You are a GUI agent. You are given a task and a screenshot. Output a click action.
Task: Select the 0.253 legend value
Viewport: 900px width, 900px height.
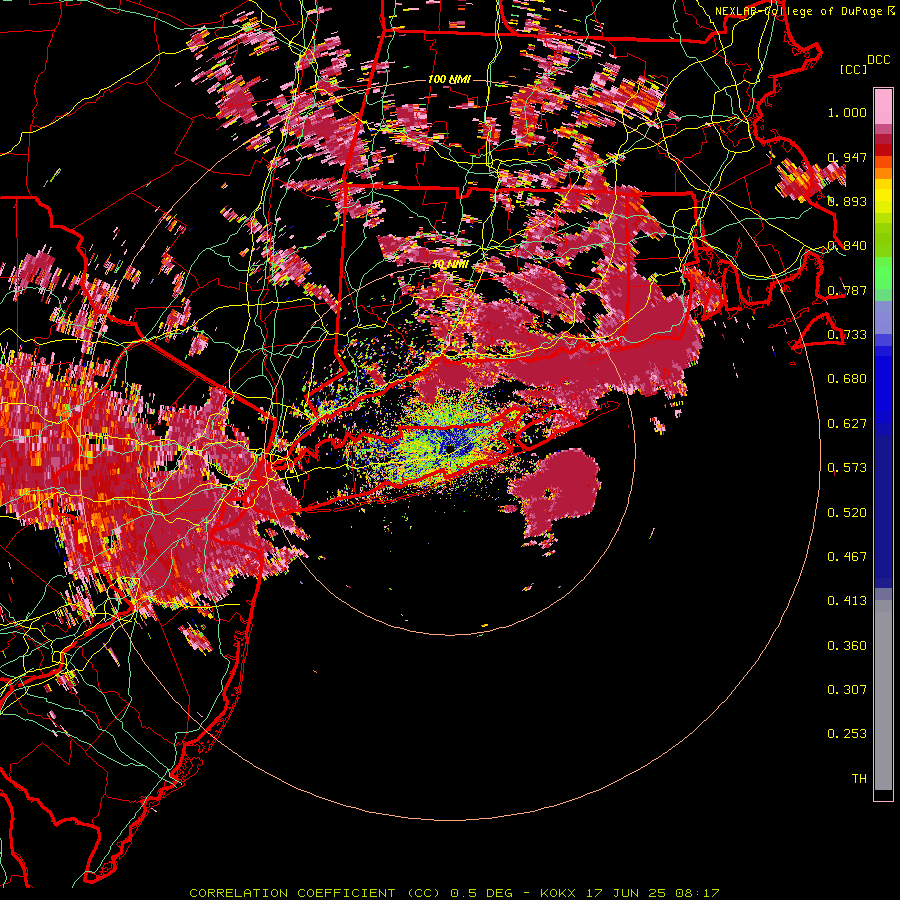(x=847, y=734)
